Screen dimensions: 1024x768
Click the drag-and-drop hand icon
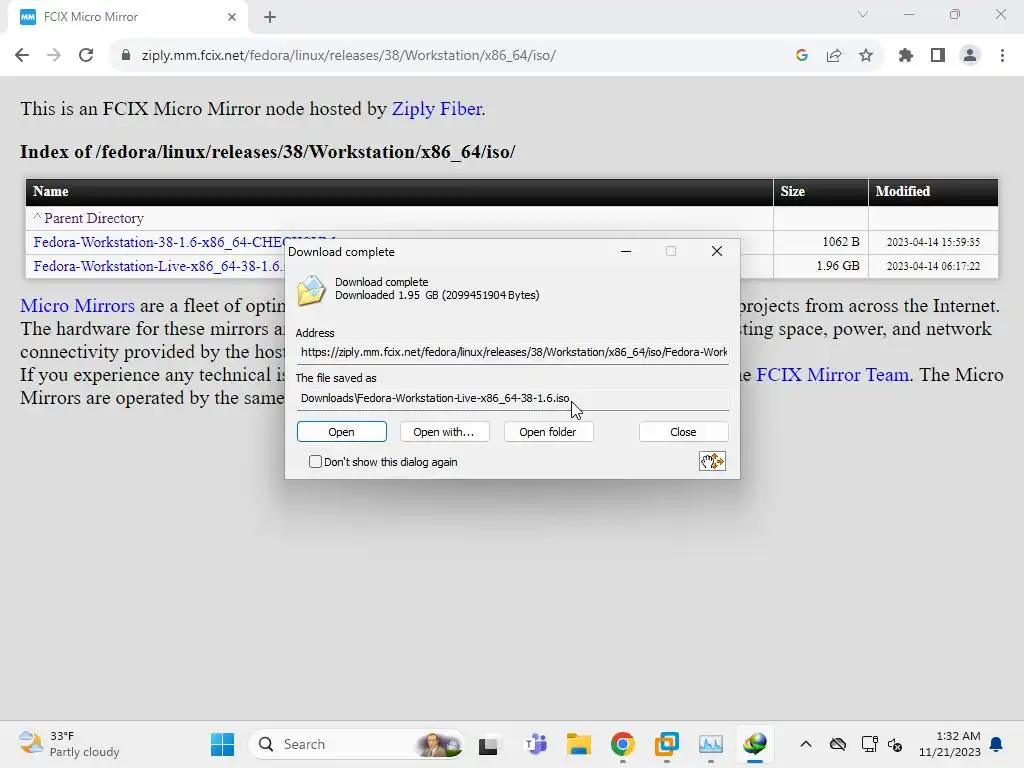click(712, 462)
